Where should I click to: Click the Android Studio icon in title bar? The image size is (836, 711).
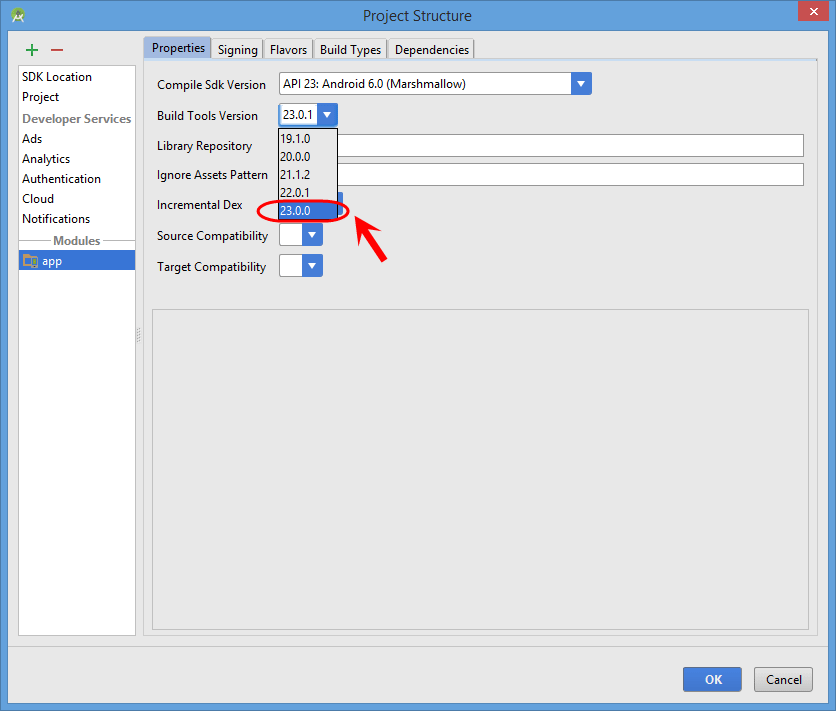[18, 15]
